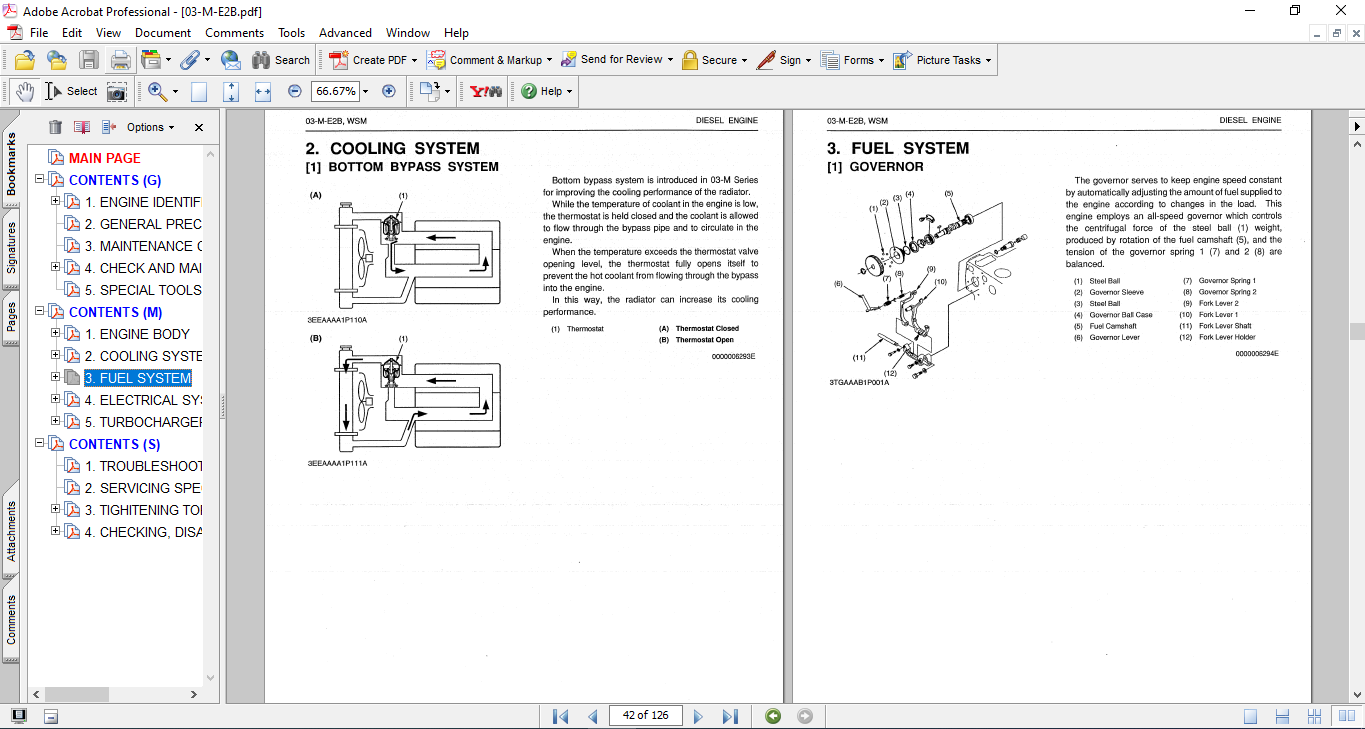The image size is (1365, 729).
Task: Expand the 2. COOLING SYSTEM bookmark
Action: pyautogui.click(x=56, y=356)
